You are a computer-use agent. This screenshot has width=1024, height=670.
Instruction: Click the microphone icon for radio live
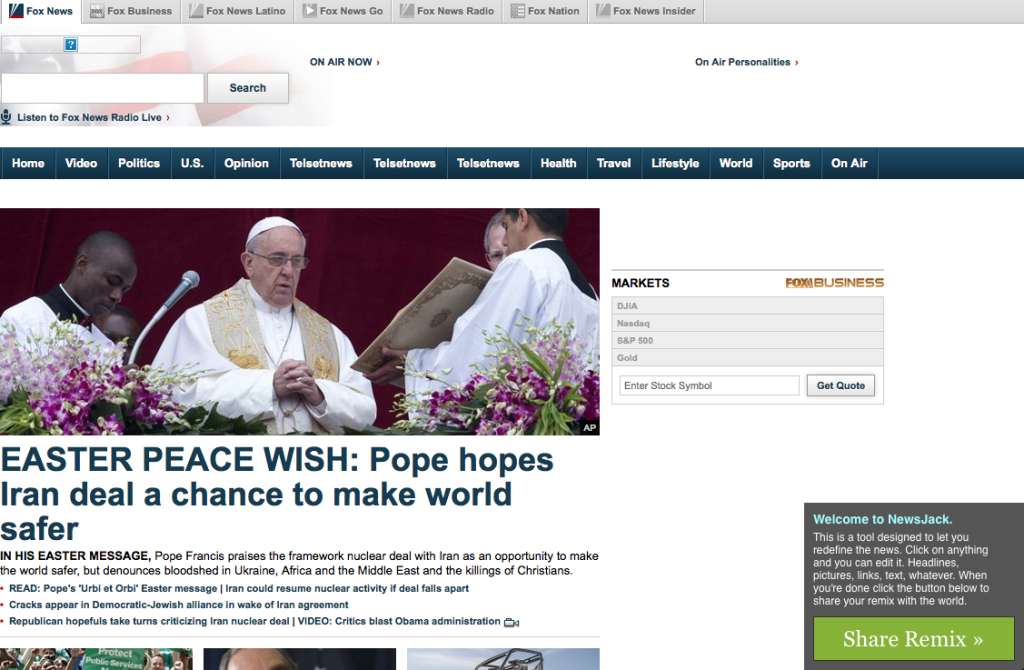6,117
